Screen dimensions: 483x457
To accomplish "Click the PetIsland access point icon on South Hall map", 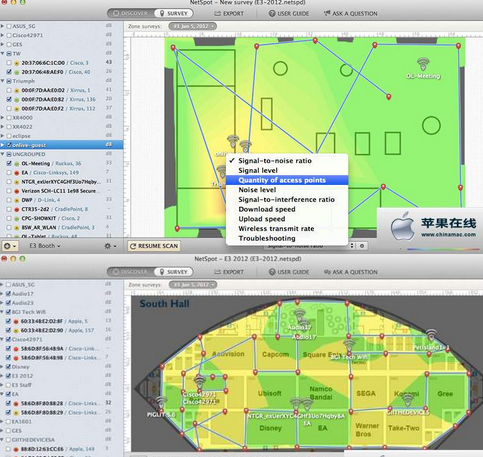I will tap(431, 335).
